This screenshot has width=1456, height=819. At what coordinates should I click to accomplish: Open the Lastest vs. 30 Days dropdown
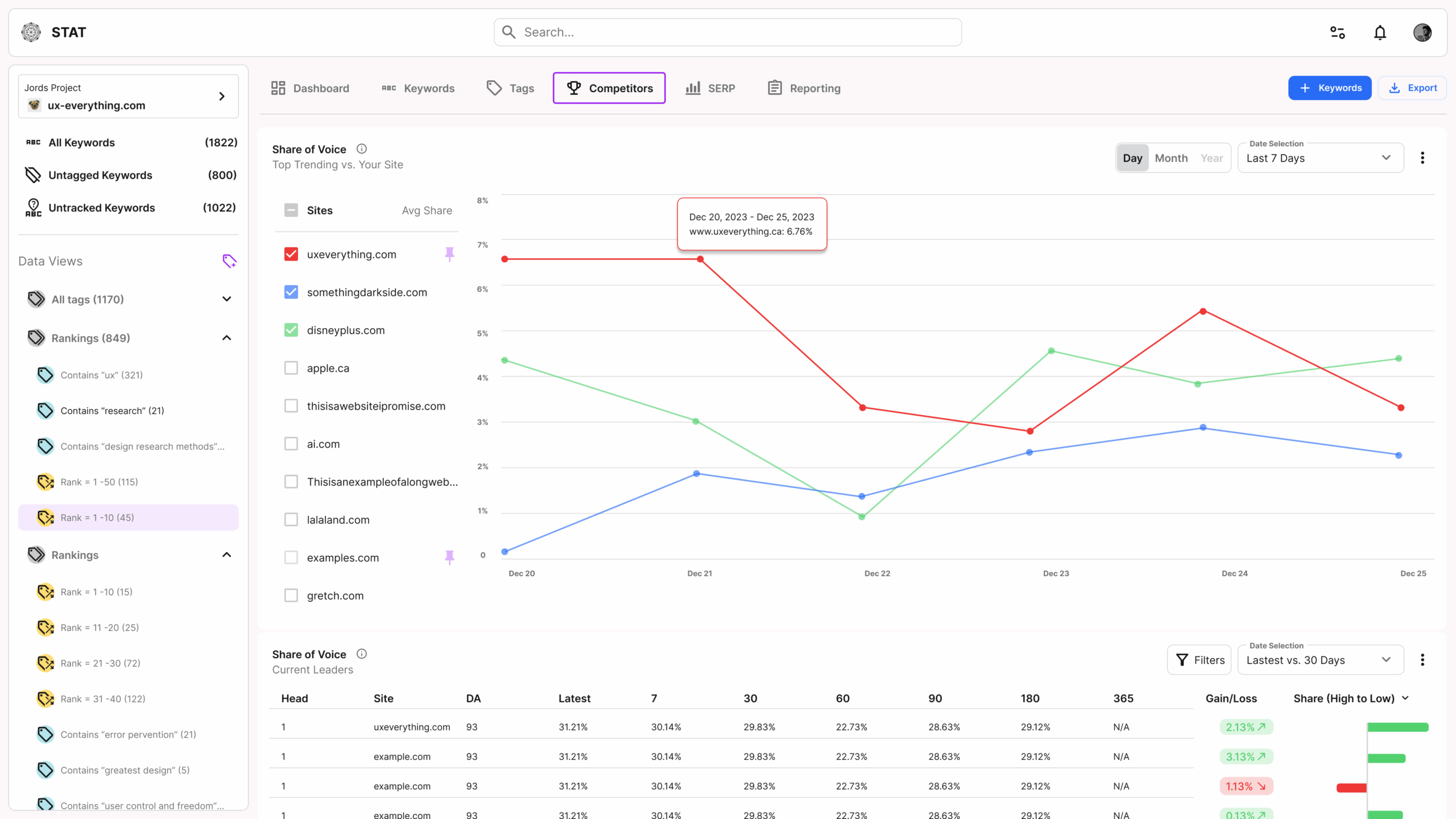tap(1321, 660)
